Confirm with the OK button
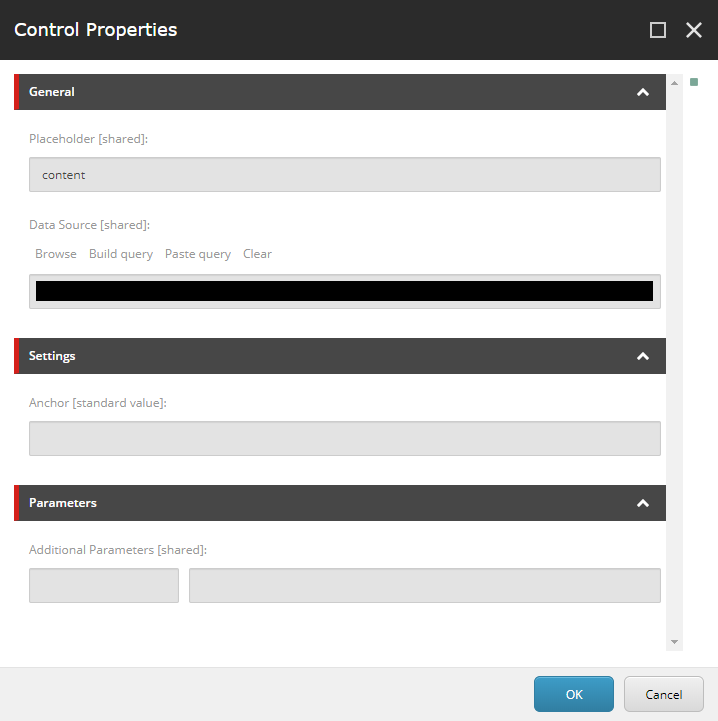Image resolution: width=718 pixels, height=721 pixels. (x=574, y=694)
